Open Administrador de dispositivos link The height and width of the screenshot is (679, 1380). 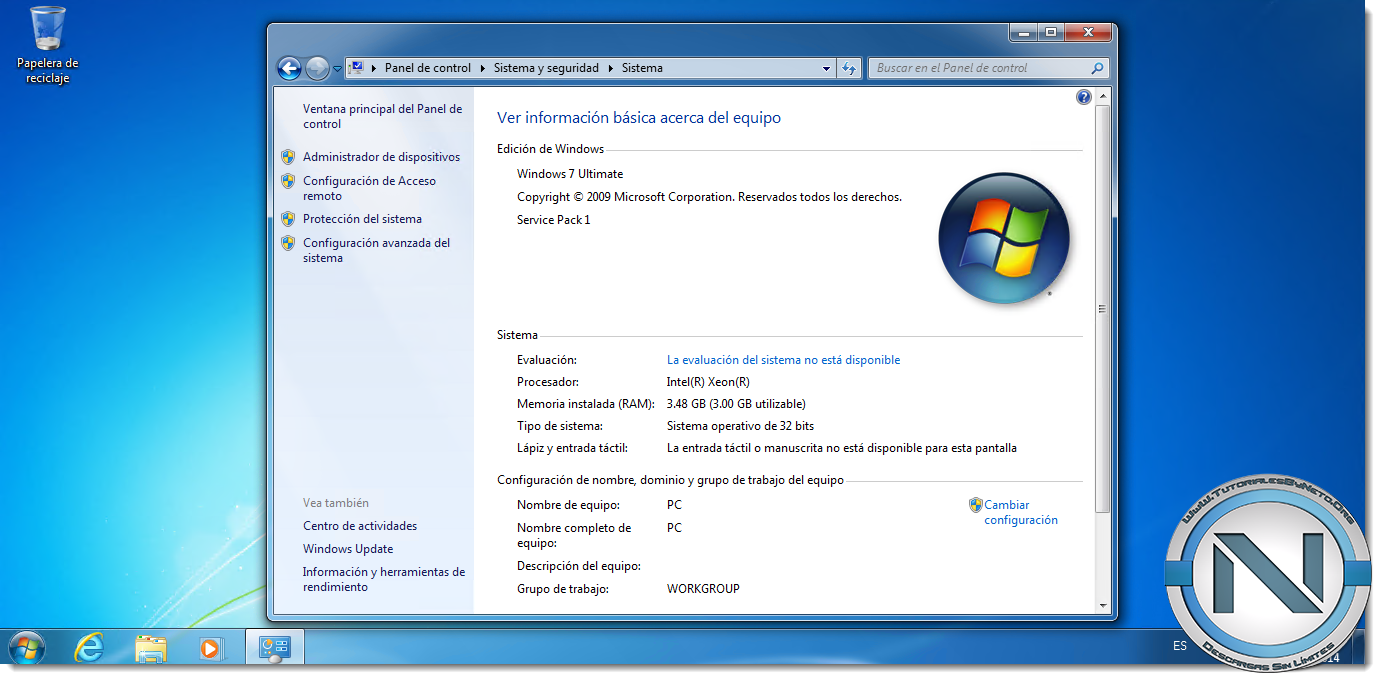click(381, 157)
